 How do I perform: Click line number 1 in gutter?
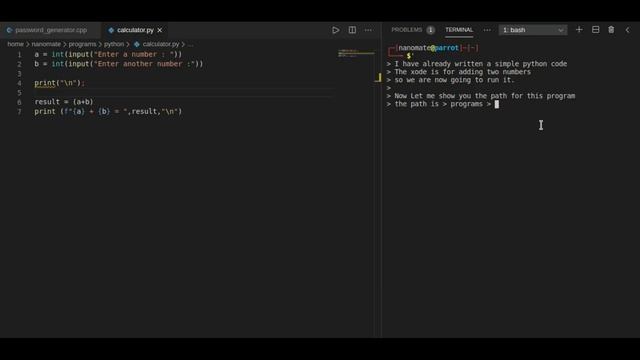point(19,55)
